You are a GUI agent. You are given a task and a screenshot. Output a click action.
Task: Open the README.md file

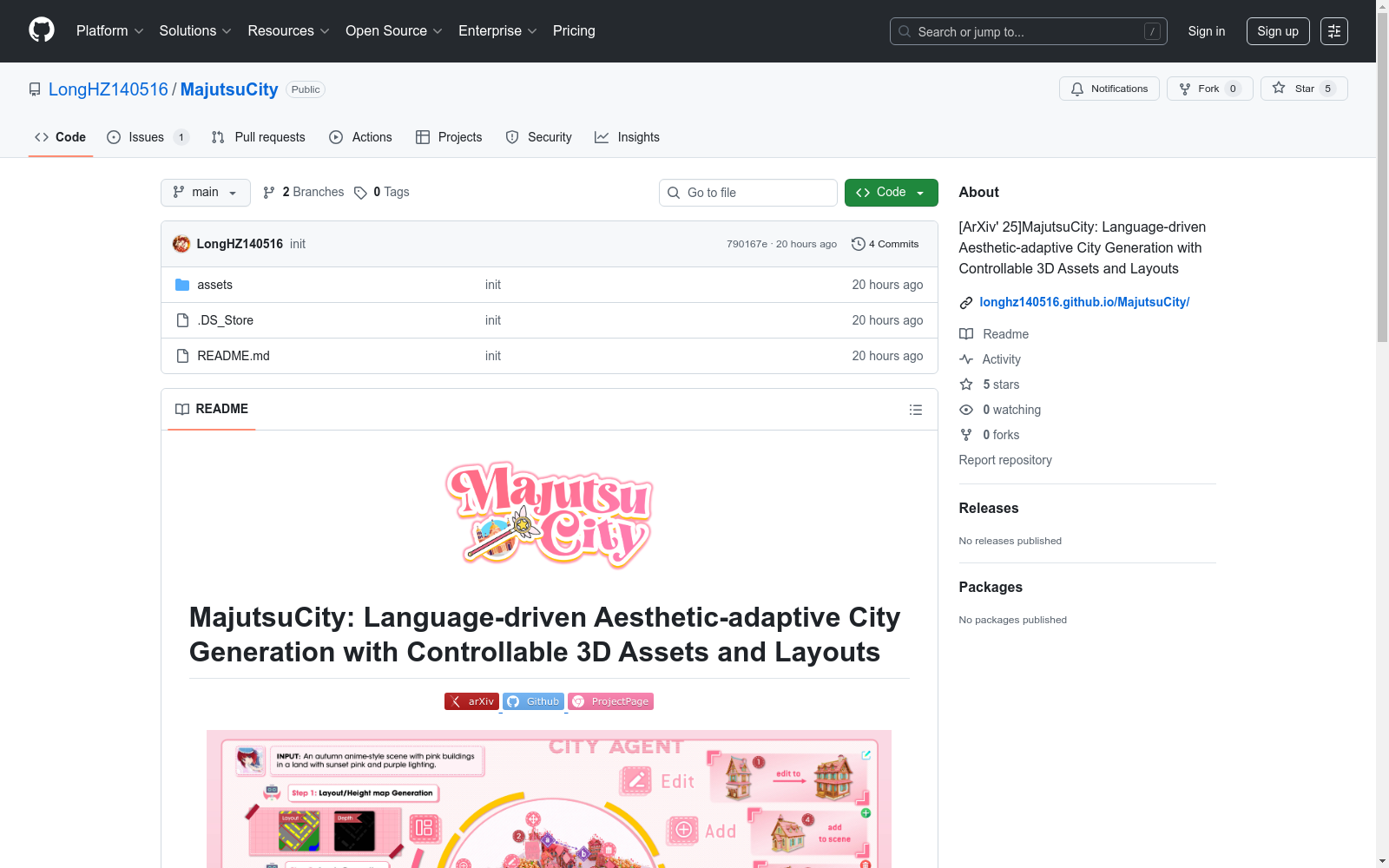pos(234,356)
